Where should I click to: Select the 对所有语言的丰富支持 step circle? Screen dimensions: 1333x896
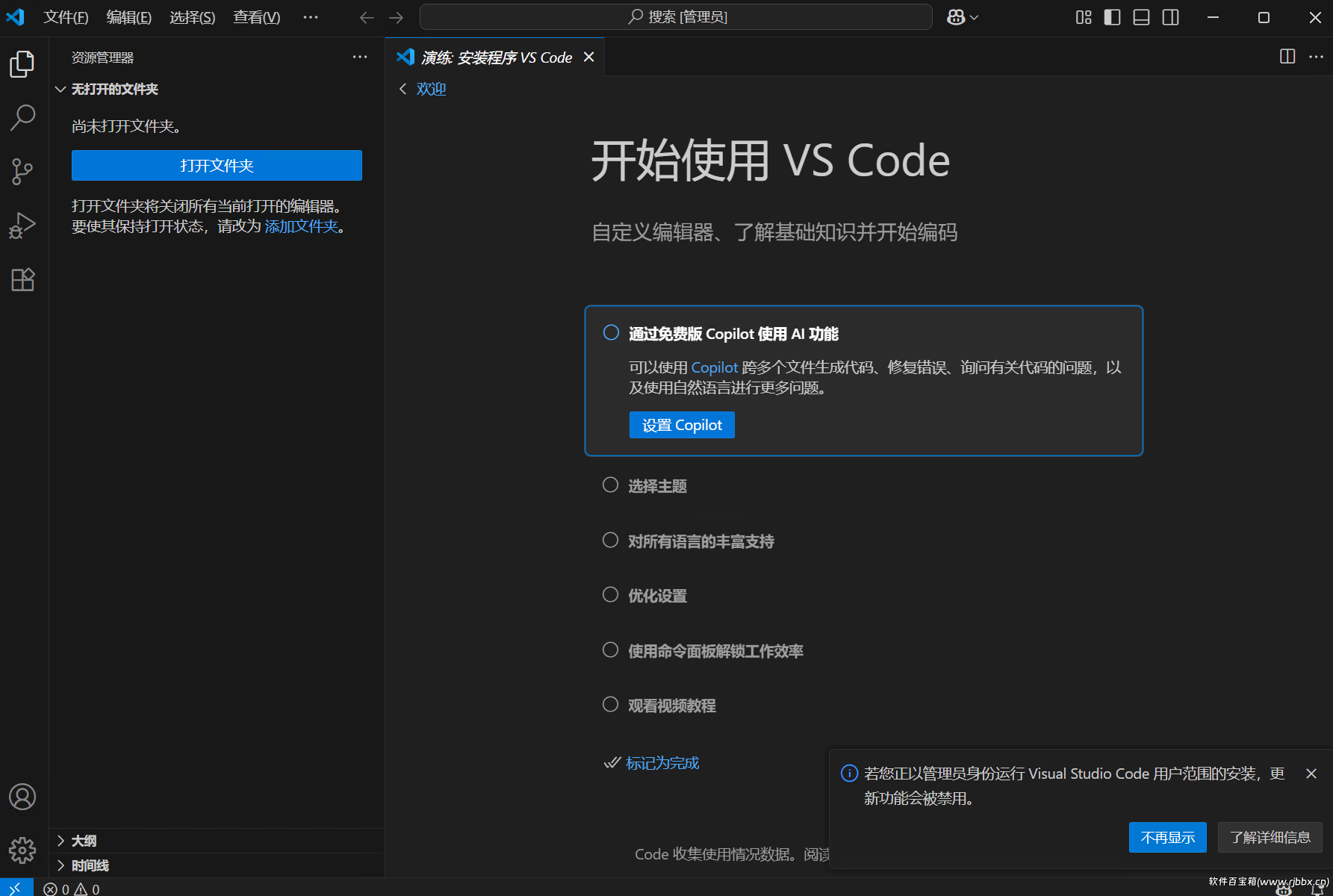click(x=610, y=540)
